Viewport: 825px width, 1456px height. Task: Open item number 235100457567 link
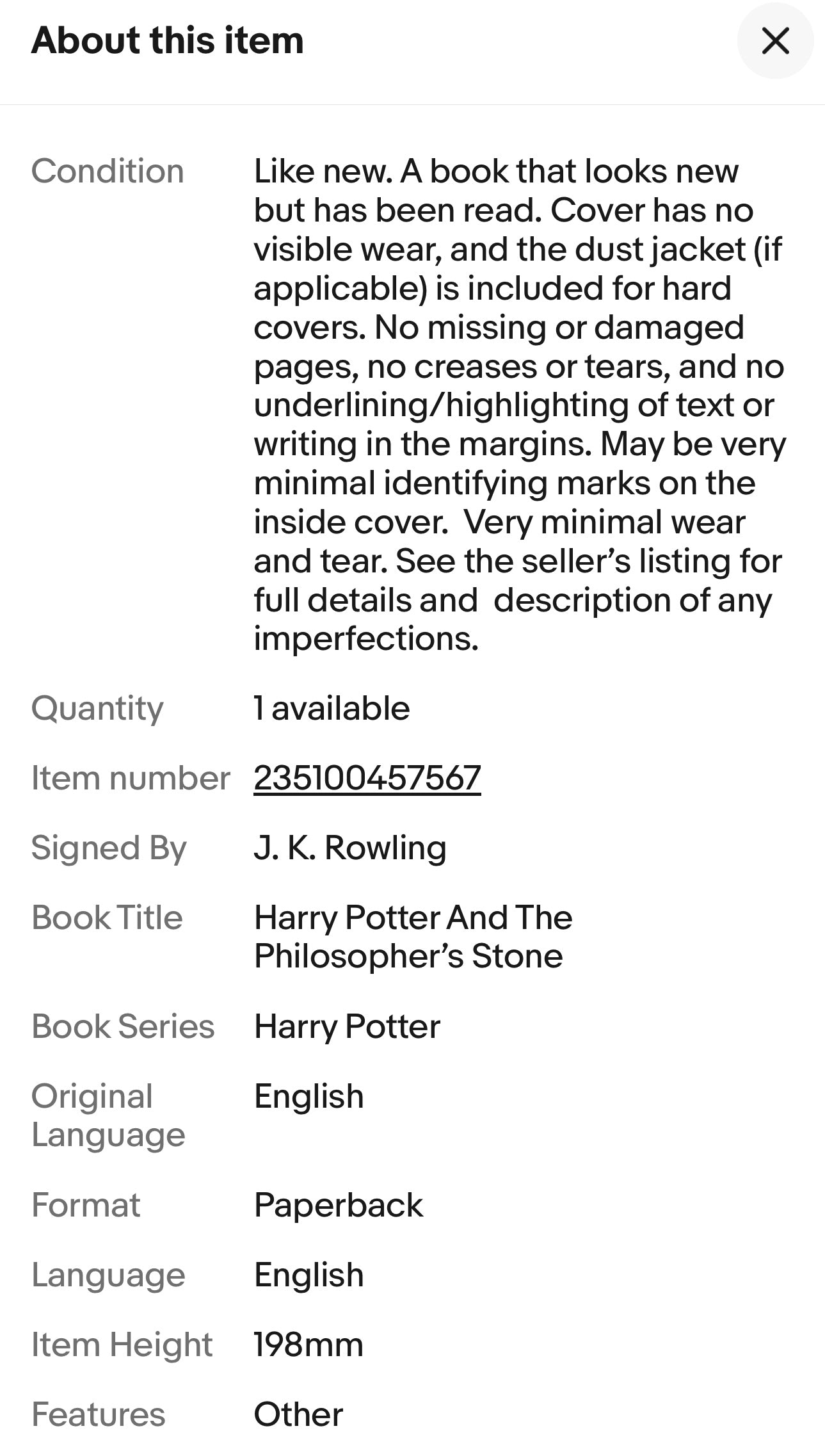pos(367,778)
